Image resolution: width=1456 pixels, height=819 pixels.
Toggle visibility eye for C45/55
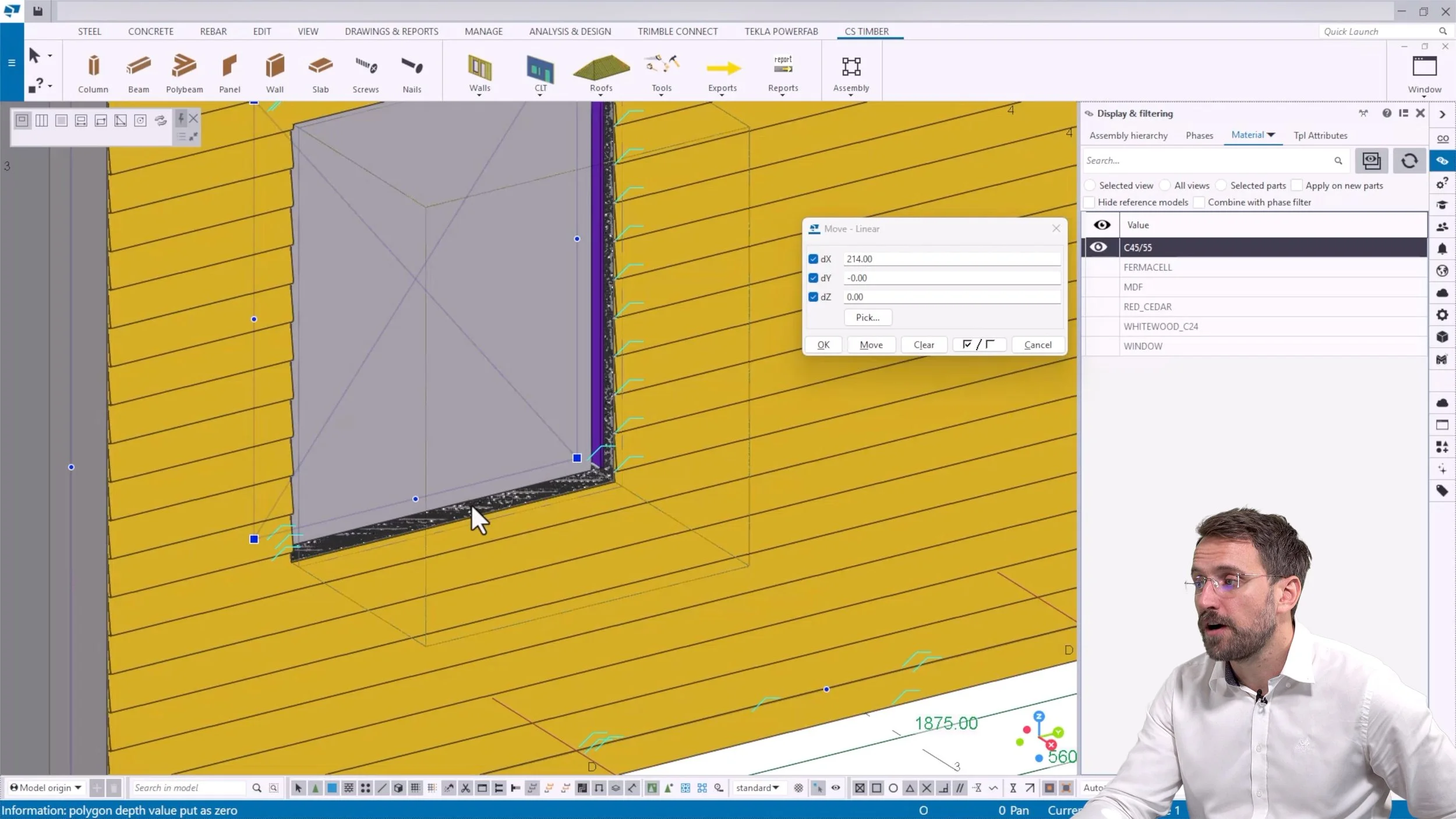(x=1098, y=247)
